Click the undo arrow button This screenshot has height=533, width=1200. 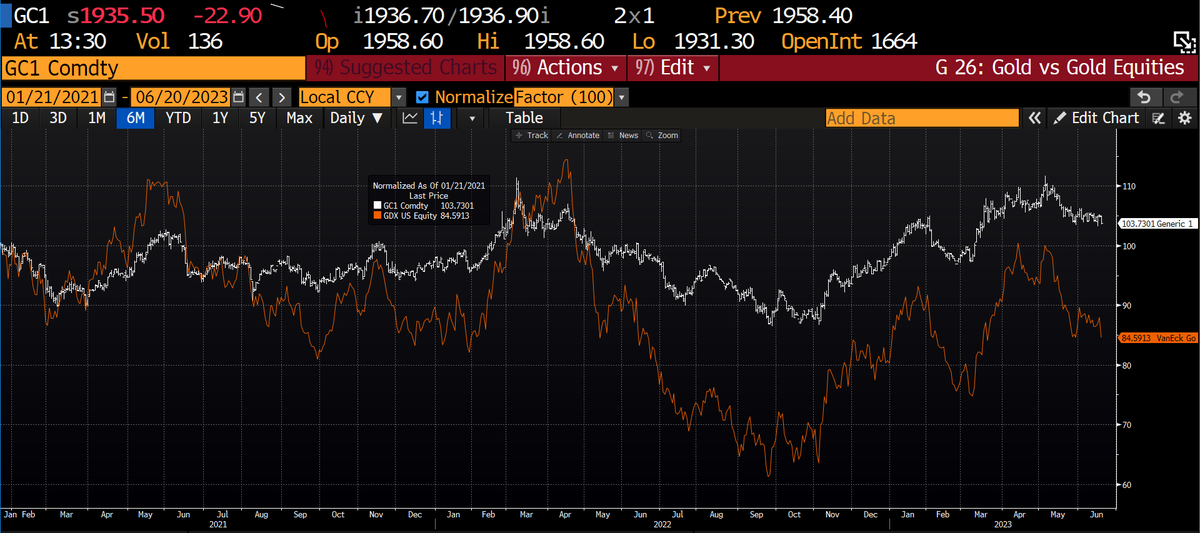[1145, 98]
